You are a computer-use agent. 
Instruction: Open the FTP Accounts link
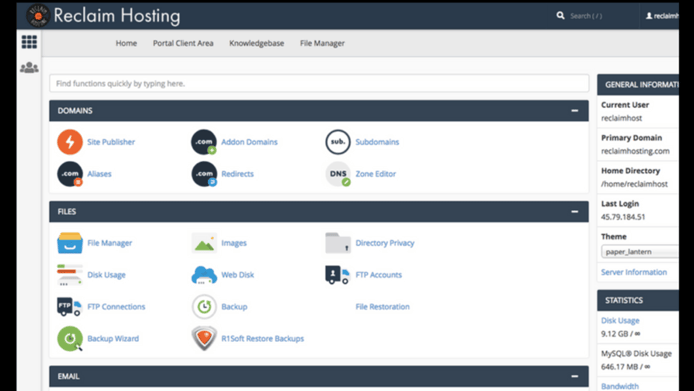(x=378, y=275)
